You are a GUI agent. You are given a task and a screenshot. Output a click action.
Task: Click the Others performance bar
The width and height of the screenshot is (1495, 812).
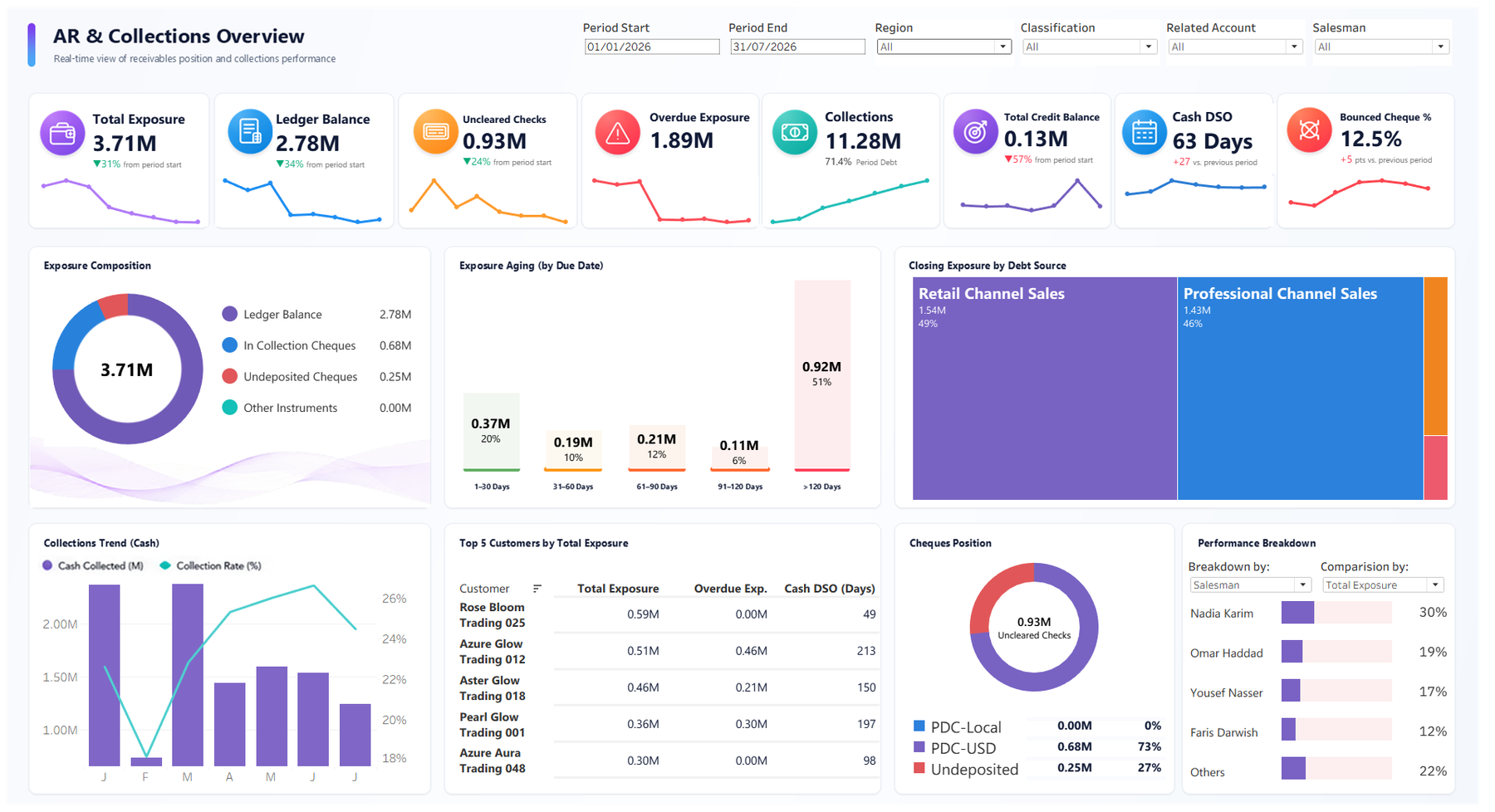[x=1293, y=769]
